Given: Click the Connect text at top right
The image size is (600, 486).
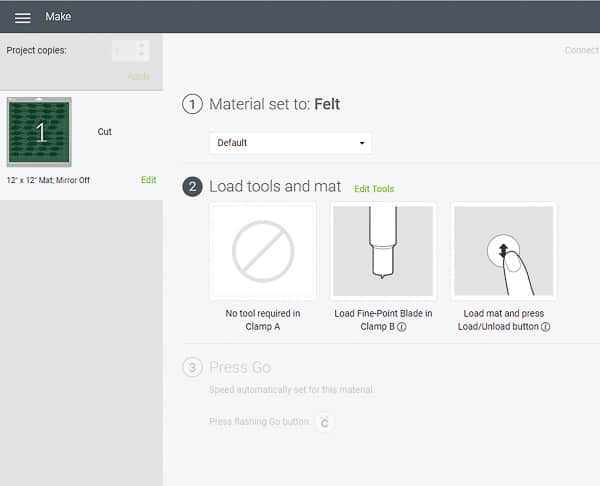Looking at the screenshot, I should (x=581, y=50).
